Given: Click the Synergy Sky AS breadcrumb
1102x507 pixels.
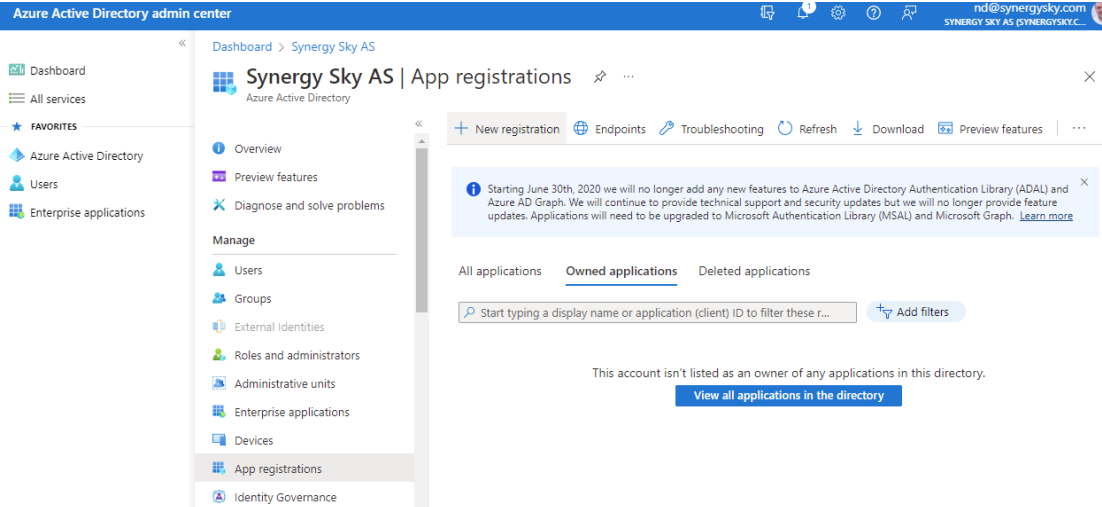Looking at the screenshot, I should click(333, 46).
